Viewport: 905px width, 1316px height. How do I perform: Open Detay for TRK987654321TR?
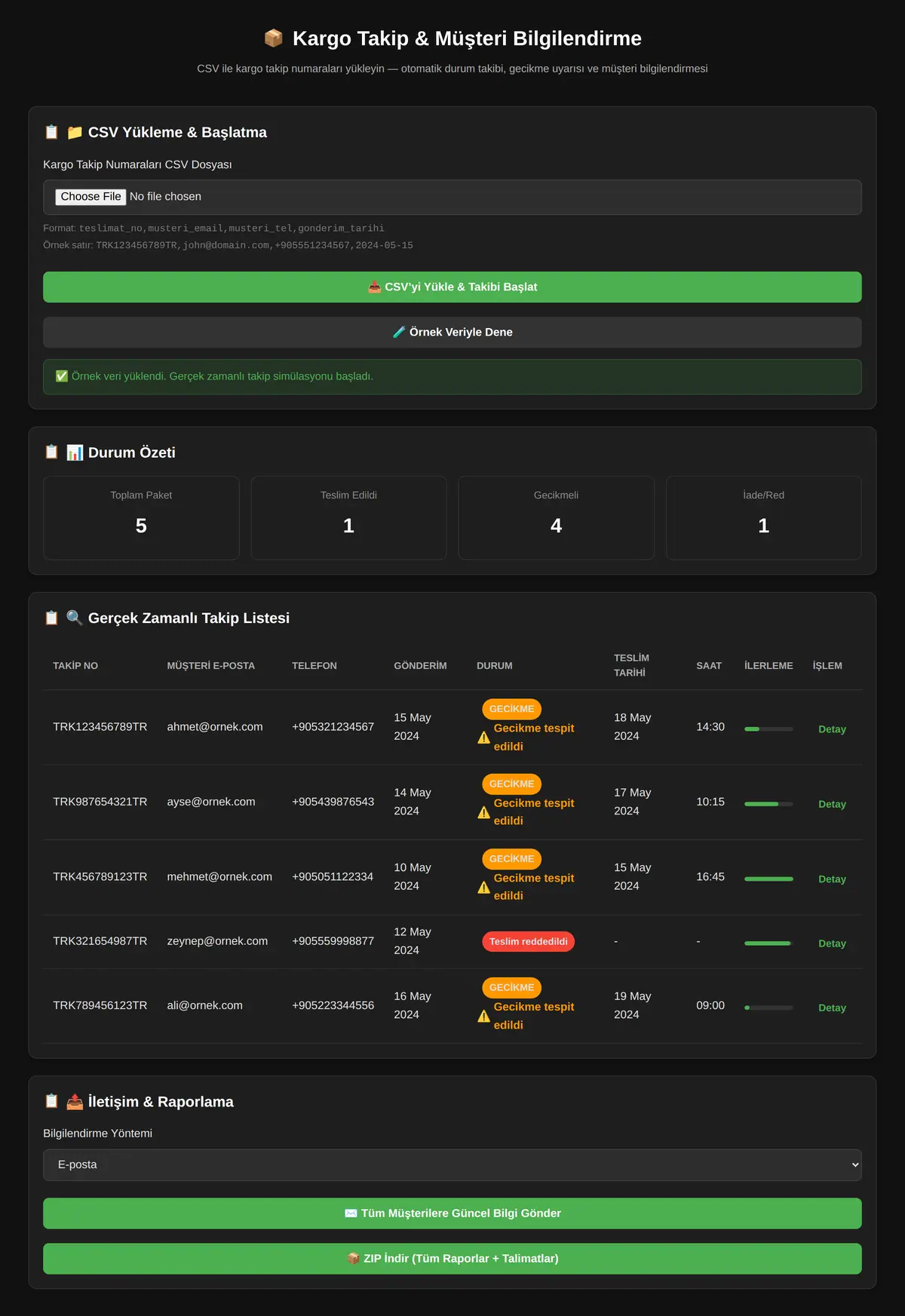pos(832,804)
